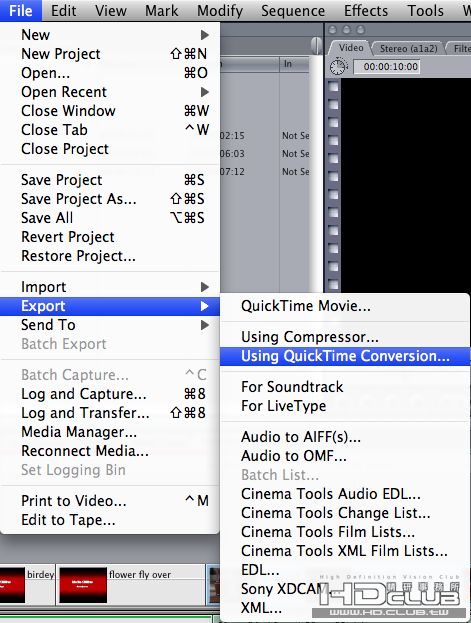Screen dimensions: 471x623
Task: Open the Effects menu
Action: coord(366,11)
